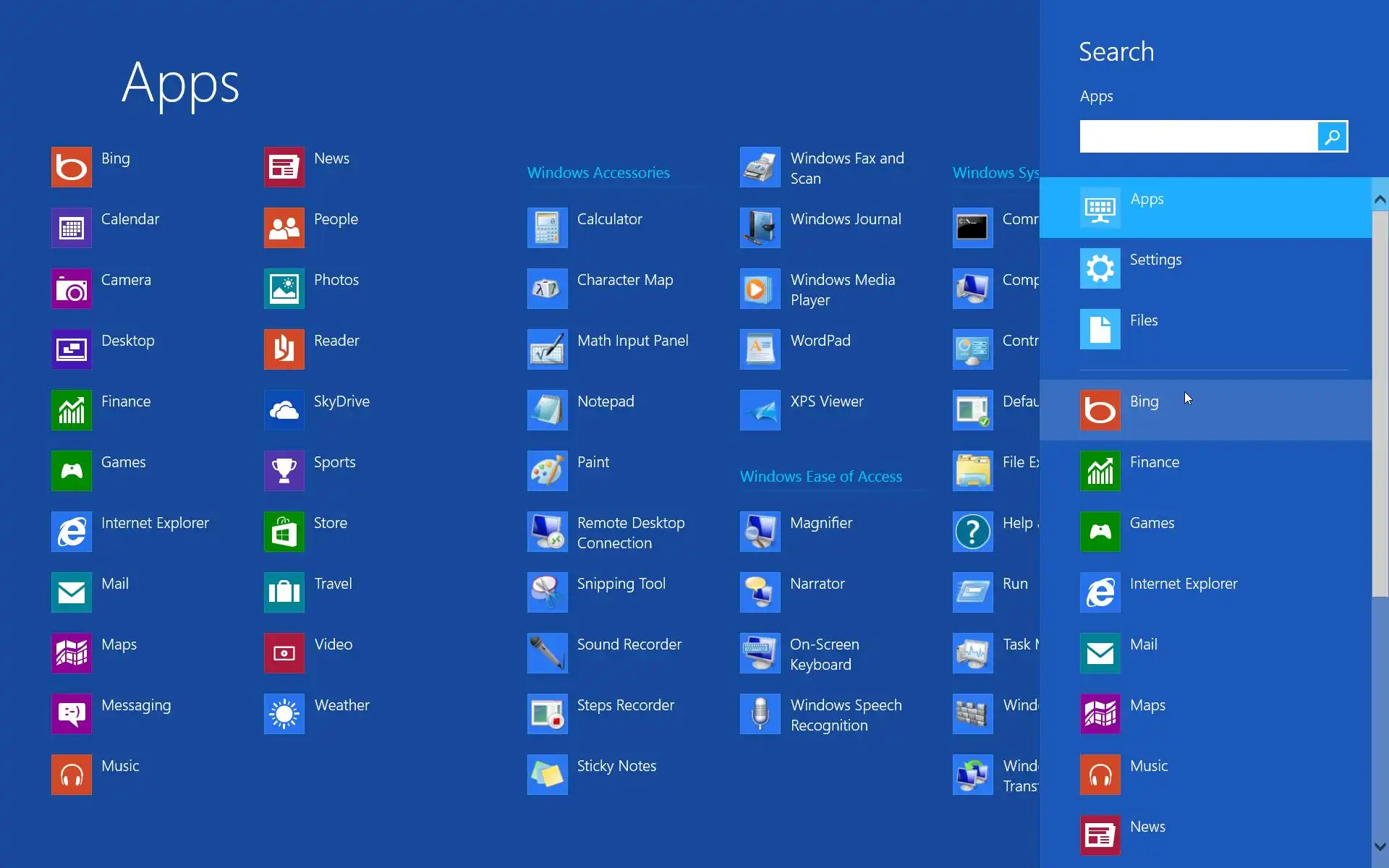1389x868 pixels.
Task: Open the Snipping Tool app icon
Action: coord(547,592)
